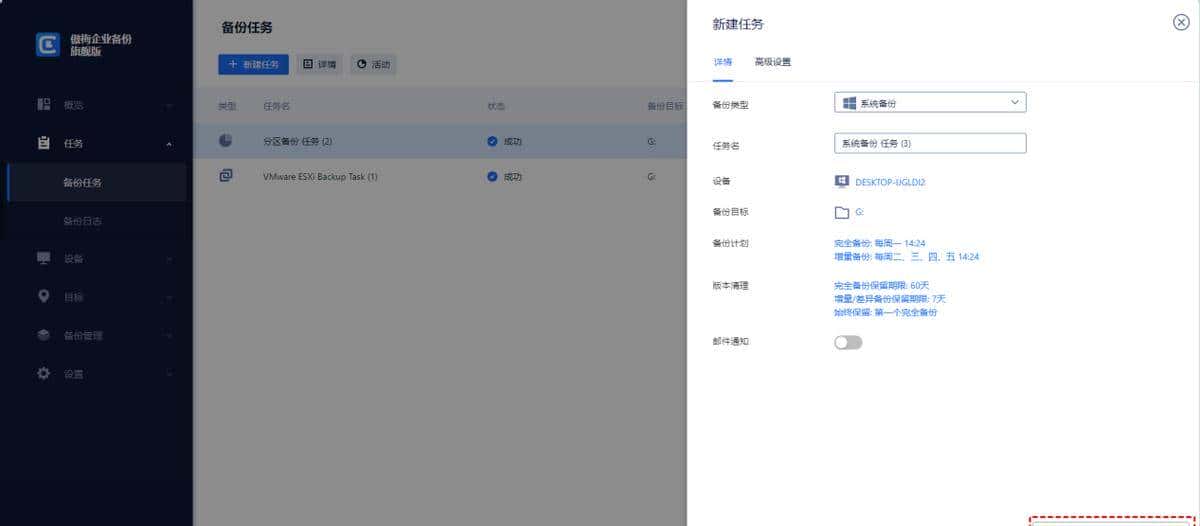Click 完全备份保留期限: 60天 link

tap(881, 285)
